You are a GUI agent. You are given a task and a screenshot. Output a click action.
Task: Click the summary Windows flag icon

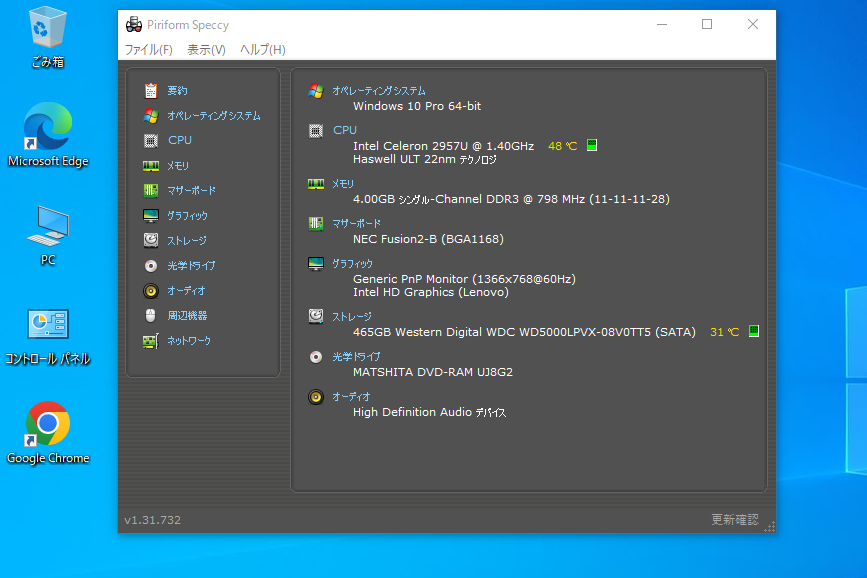[x=316, y=91]
